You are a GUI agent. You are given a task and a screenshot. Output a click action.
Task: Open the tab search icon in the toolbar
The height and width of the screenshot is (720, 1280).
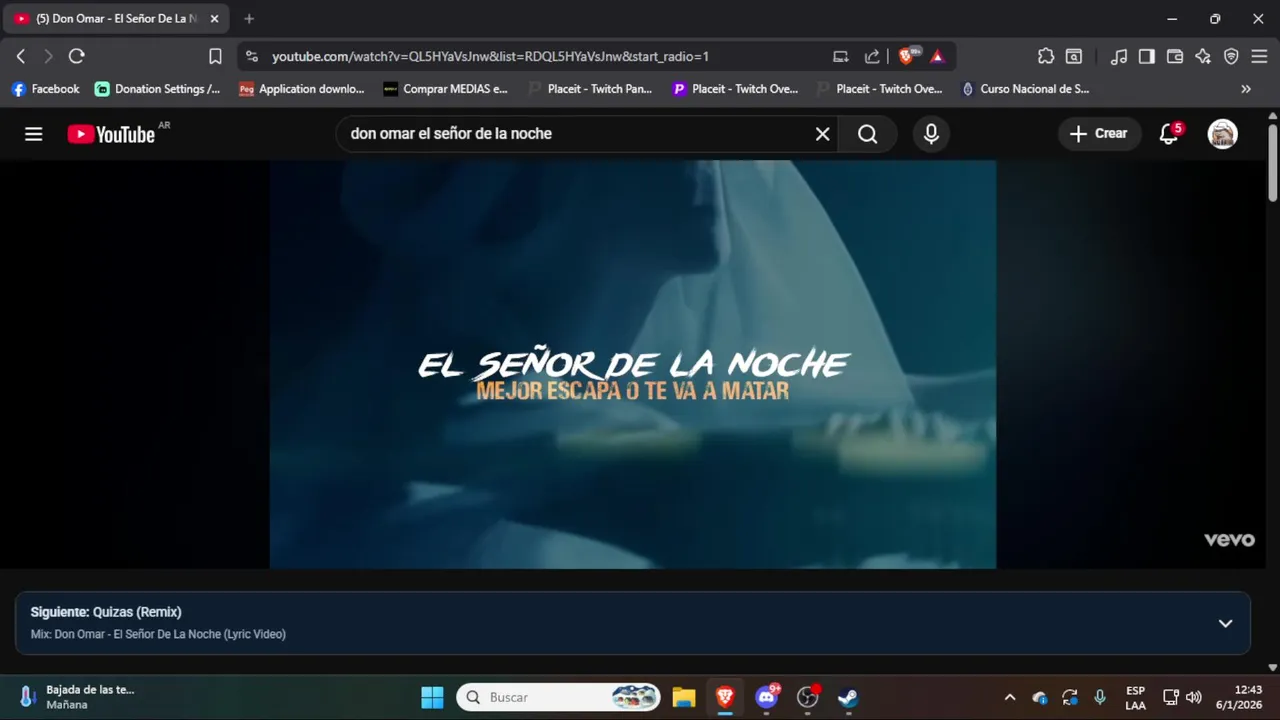(x=1074, y=56)
